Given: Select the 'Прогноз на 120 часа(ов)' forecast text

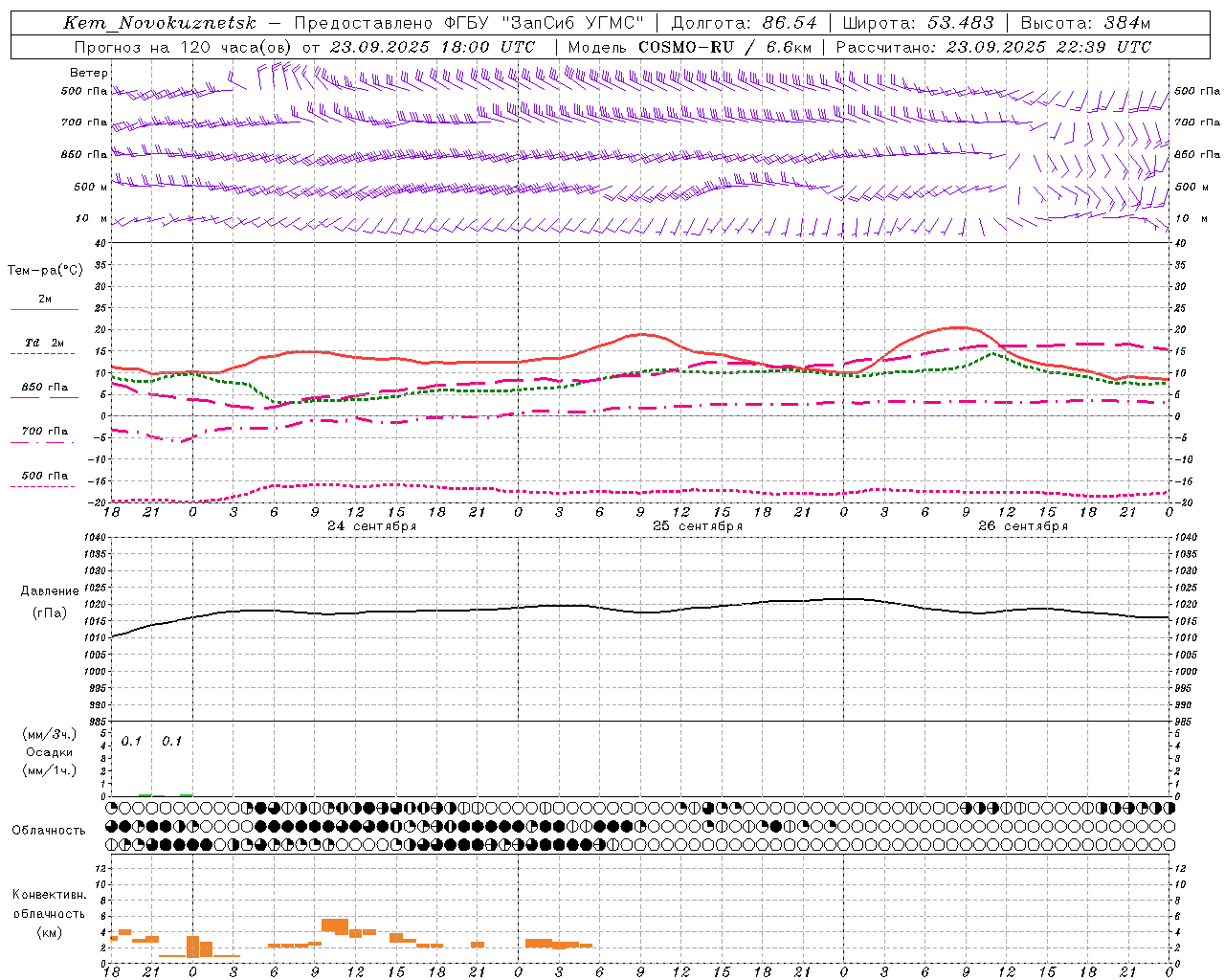Looking at the screenshot, I should 184,47.
